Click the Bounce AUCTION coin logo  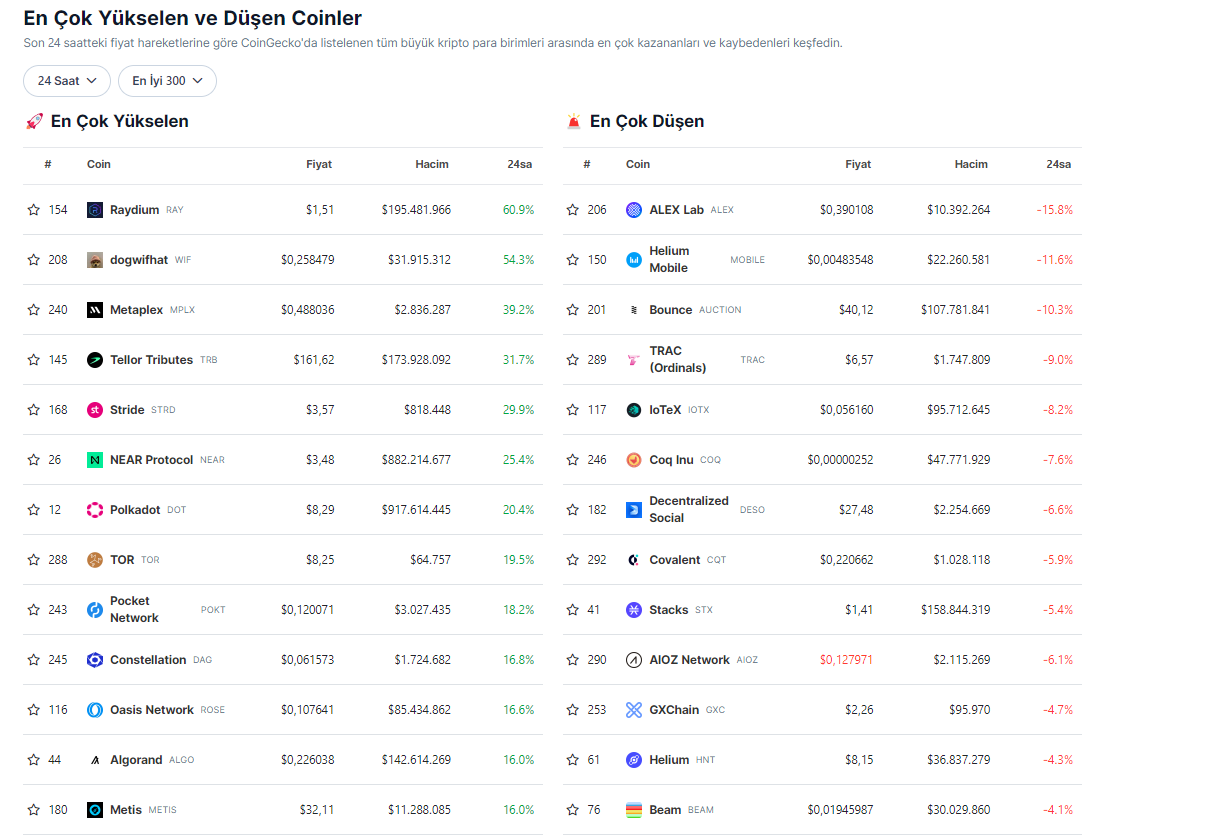click(x=634, y=310)
